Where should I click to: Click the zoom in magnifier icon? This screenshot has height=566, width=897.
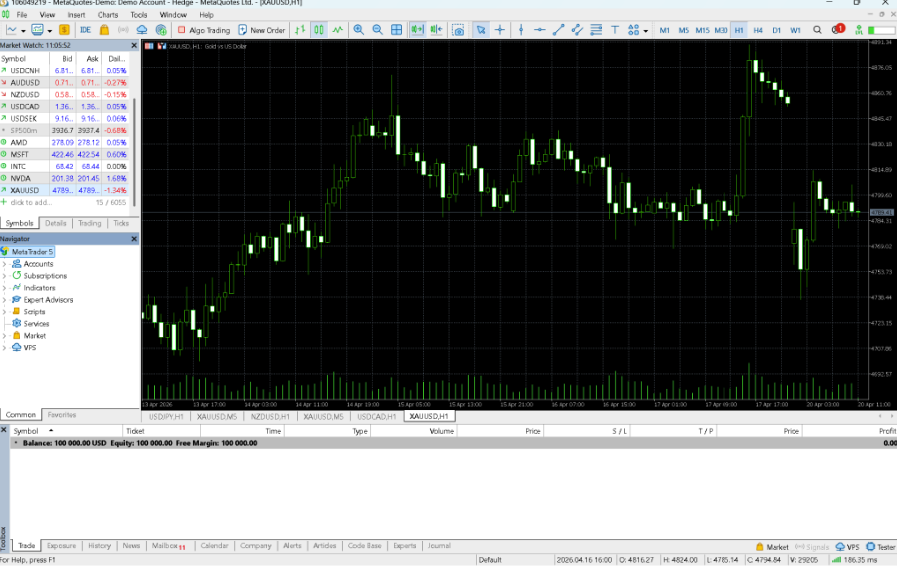(x=359, y=30)
